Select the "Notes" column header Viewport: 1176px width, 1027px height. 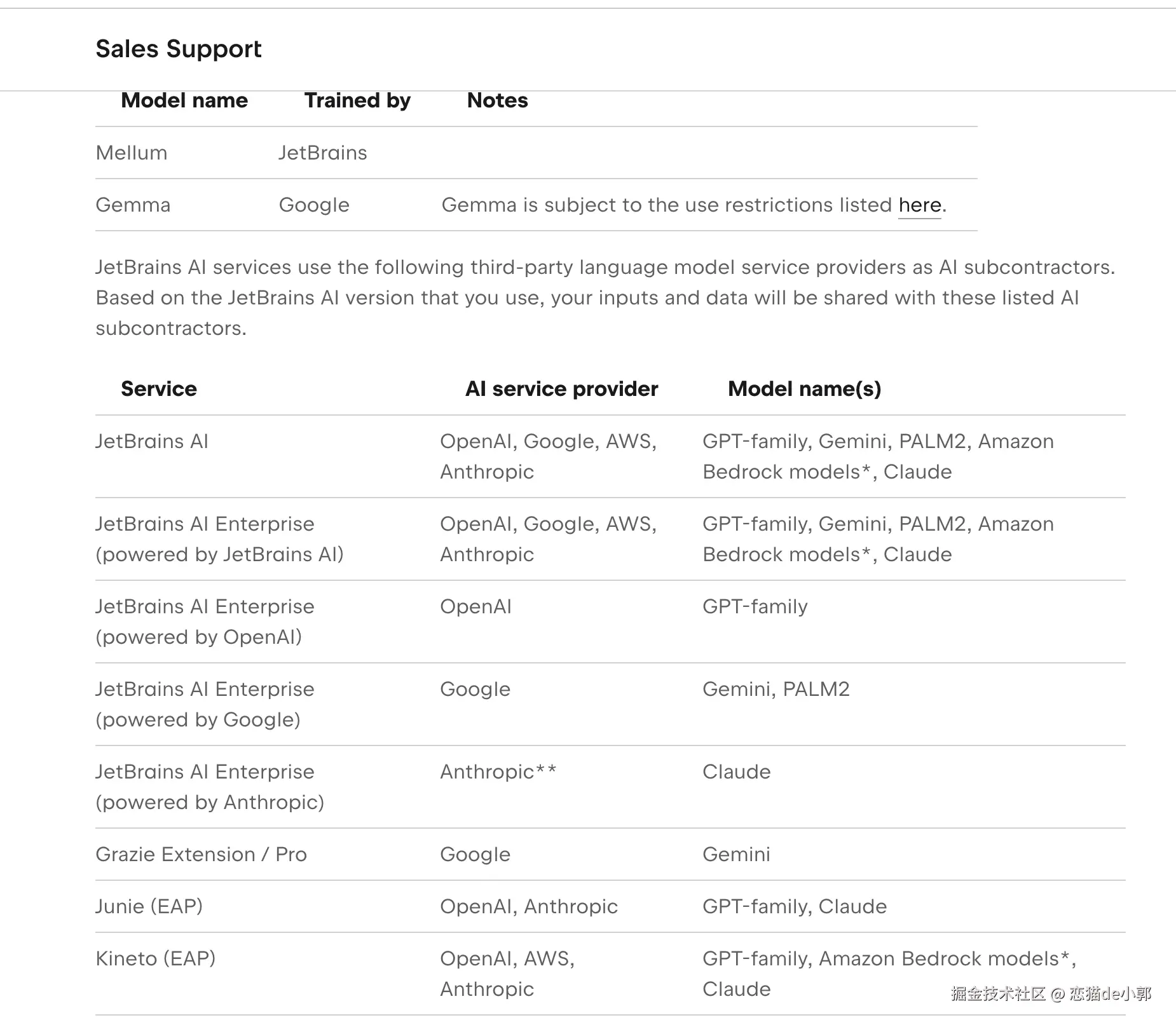coord(497,100)
